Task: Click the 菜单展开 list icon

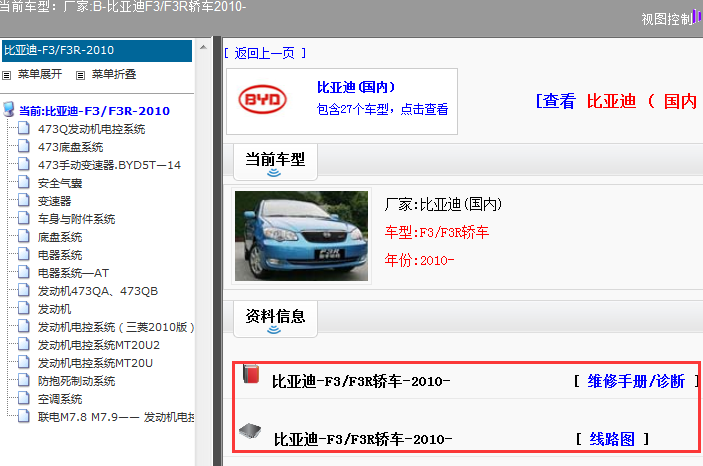Action: [x=6, y=75]
